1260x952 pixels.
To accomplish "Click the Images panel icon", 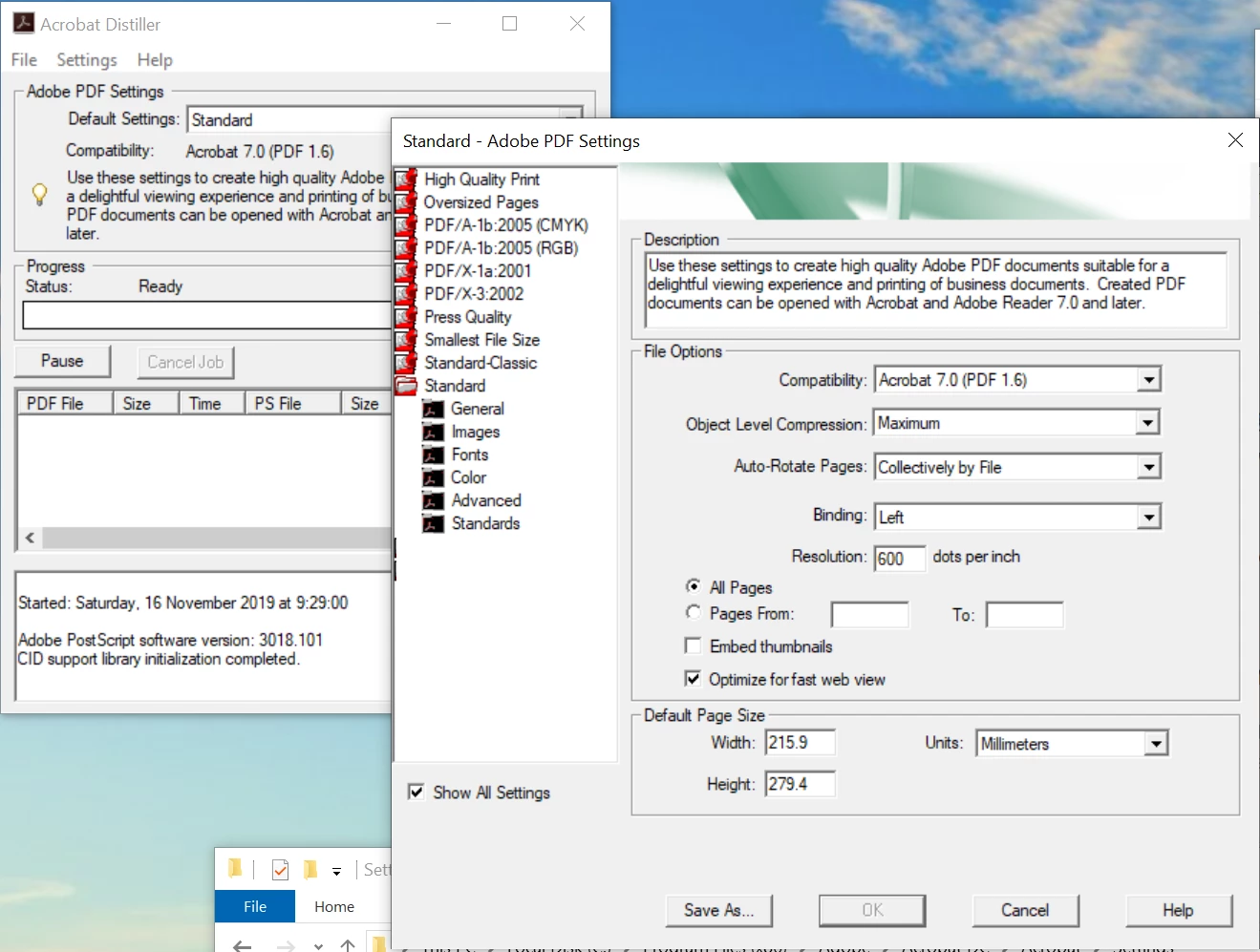I will [x=434, y=432].
